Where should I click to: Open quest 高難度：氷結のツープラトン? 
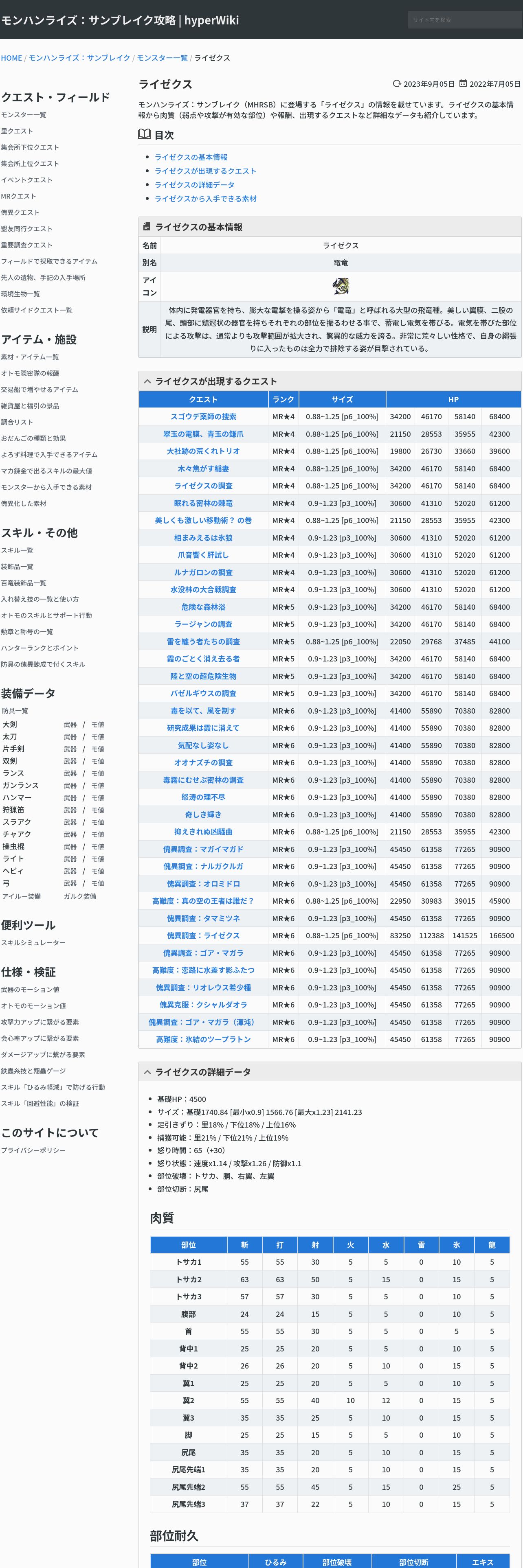tap(203, 1040)
